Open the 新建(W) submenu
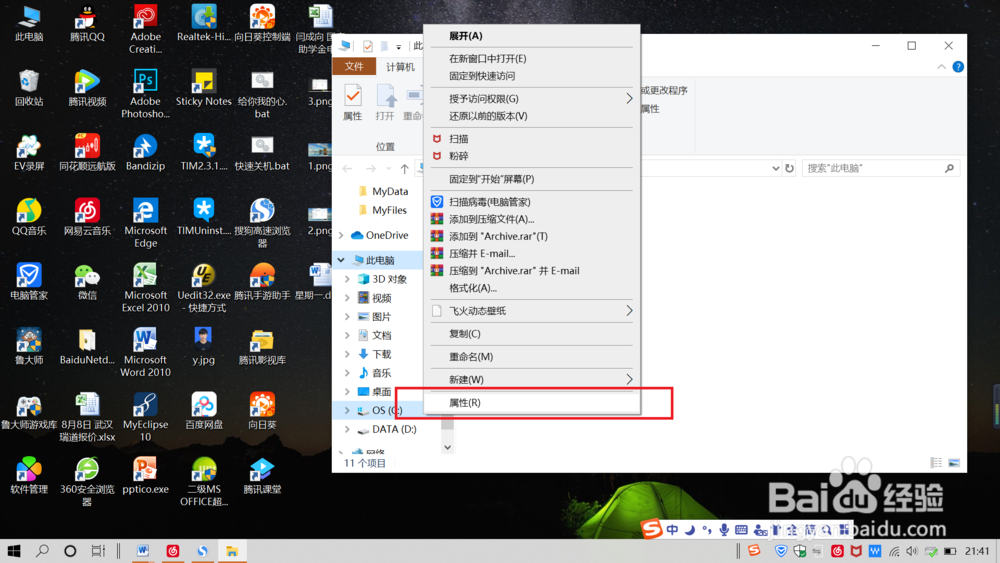This screenshot has width=1000, height=563. coord(532,380)
